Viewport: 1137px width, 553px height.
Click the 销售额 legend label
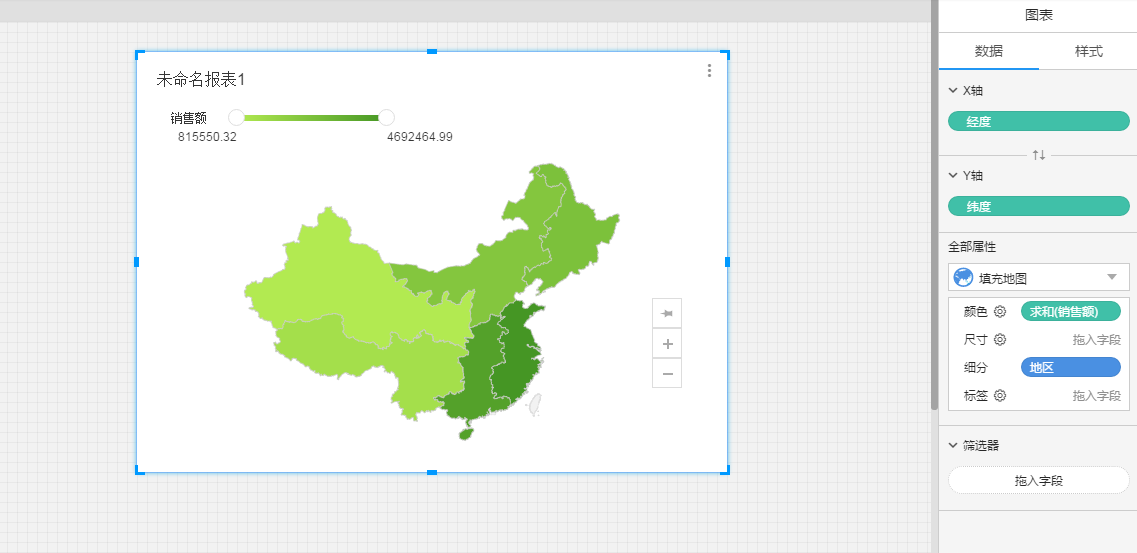189,118
